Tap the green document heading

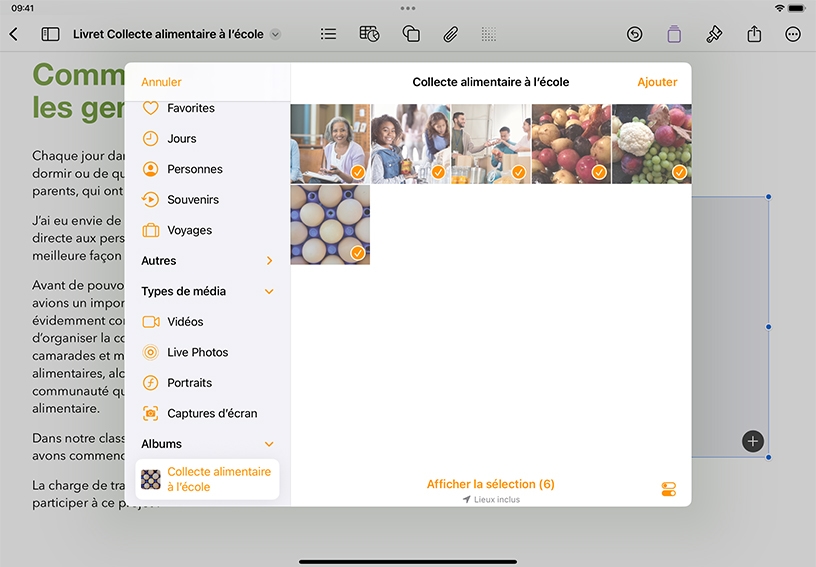click(78, 91)
